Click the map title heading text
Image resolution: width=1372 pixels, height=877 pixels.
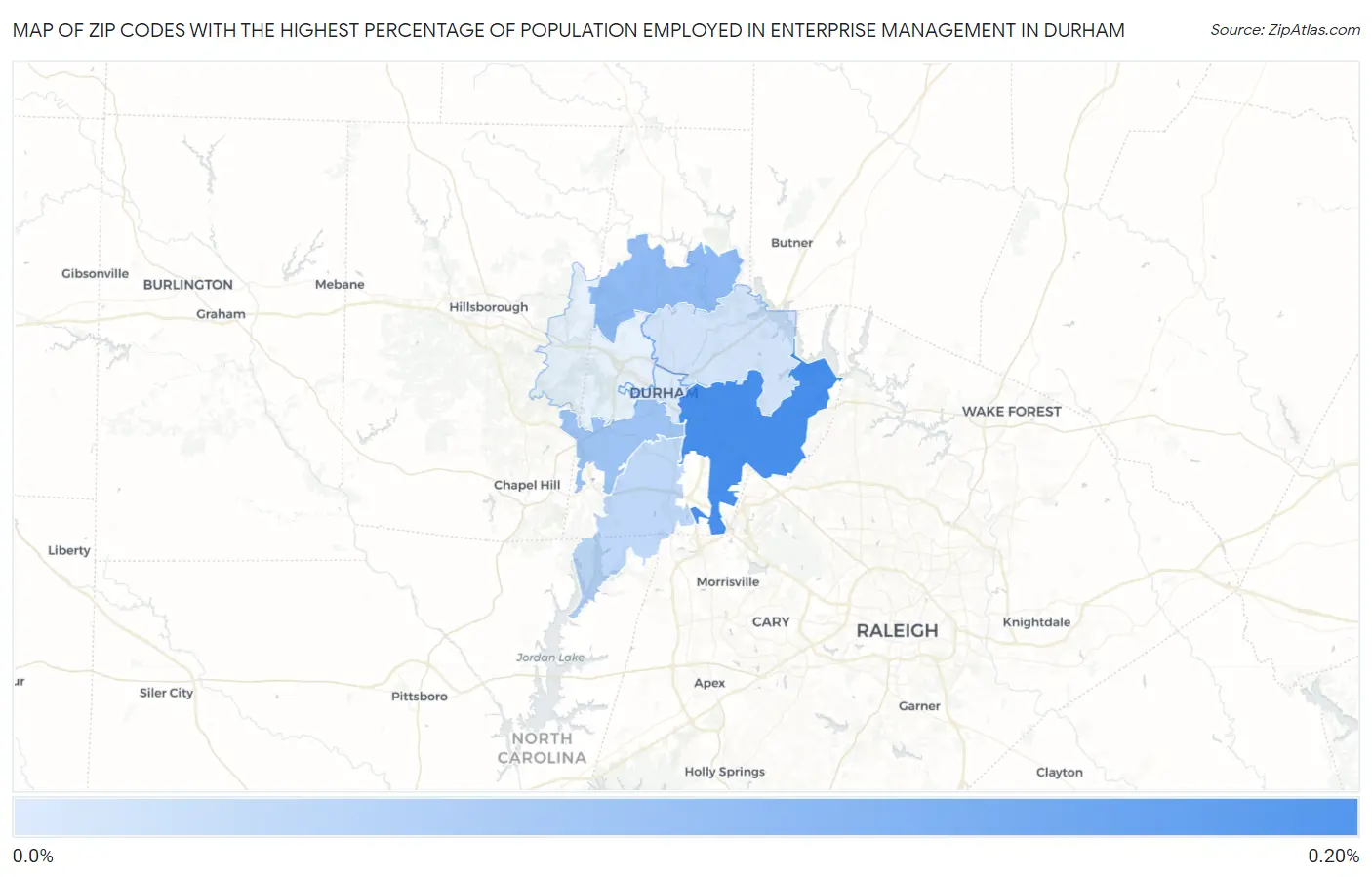[x=568, y=30]
